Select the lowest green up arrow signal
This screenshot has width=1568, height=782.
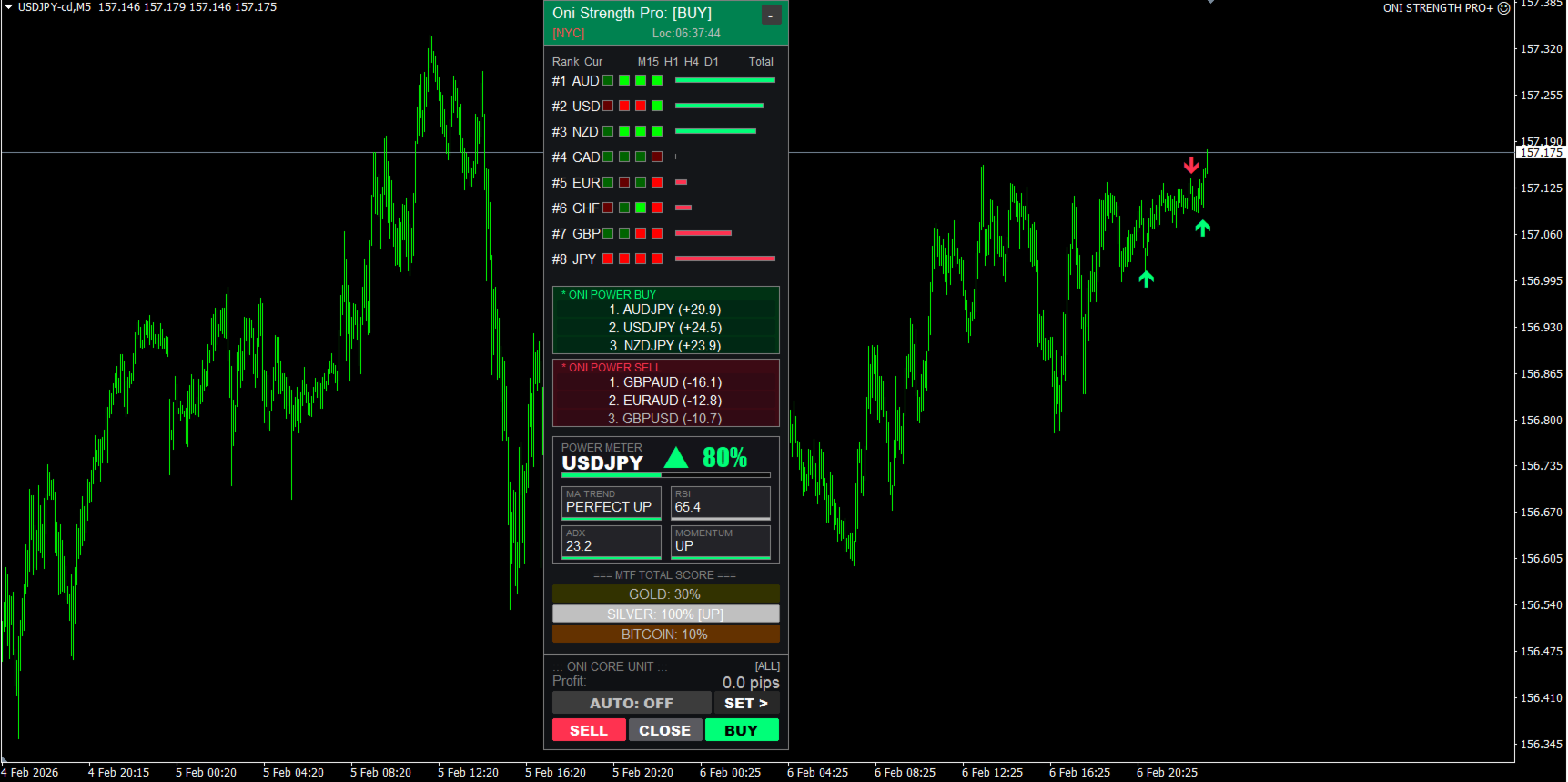1146,279
